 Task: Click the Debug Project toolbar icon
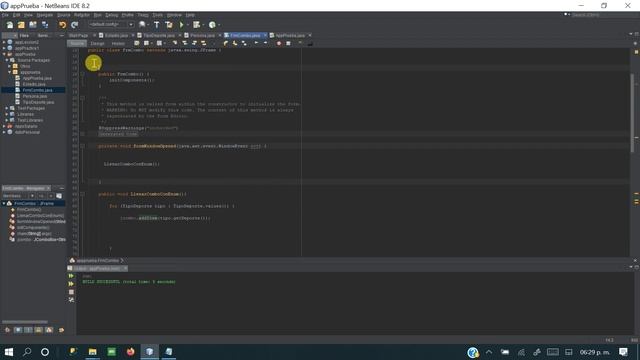pos(196,25)
